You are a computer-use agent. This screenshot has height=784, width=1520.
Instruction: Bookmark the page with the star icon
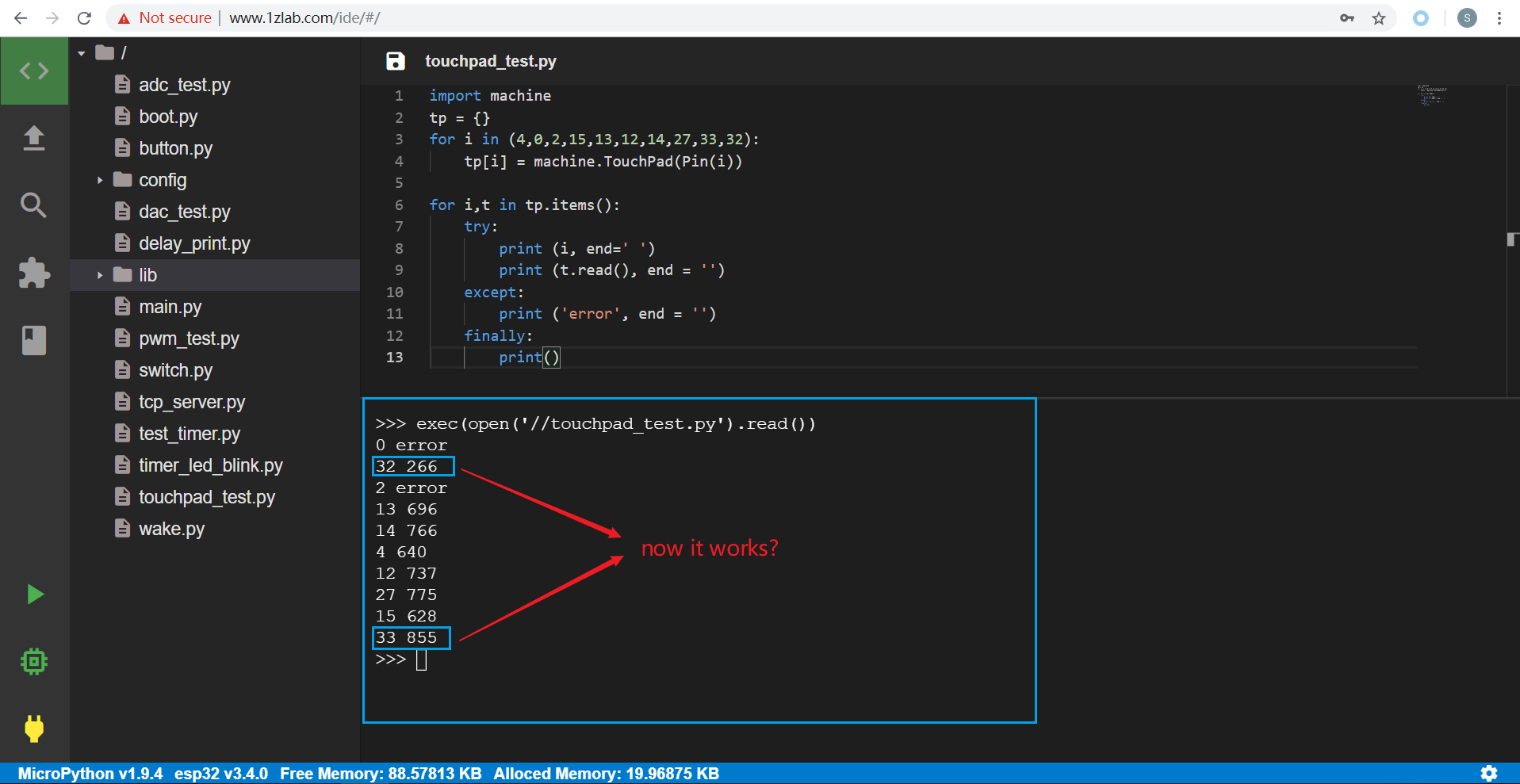[1380, 17]
